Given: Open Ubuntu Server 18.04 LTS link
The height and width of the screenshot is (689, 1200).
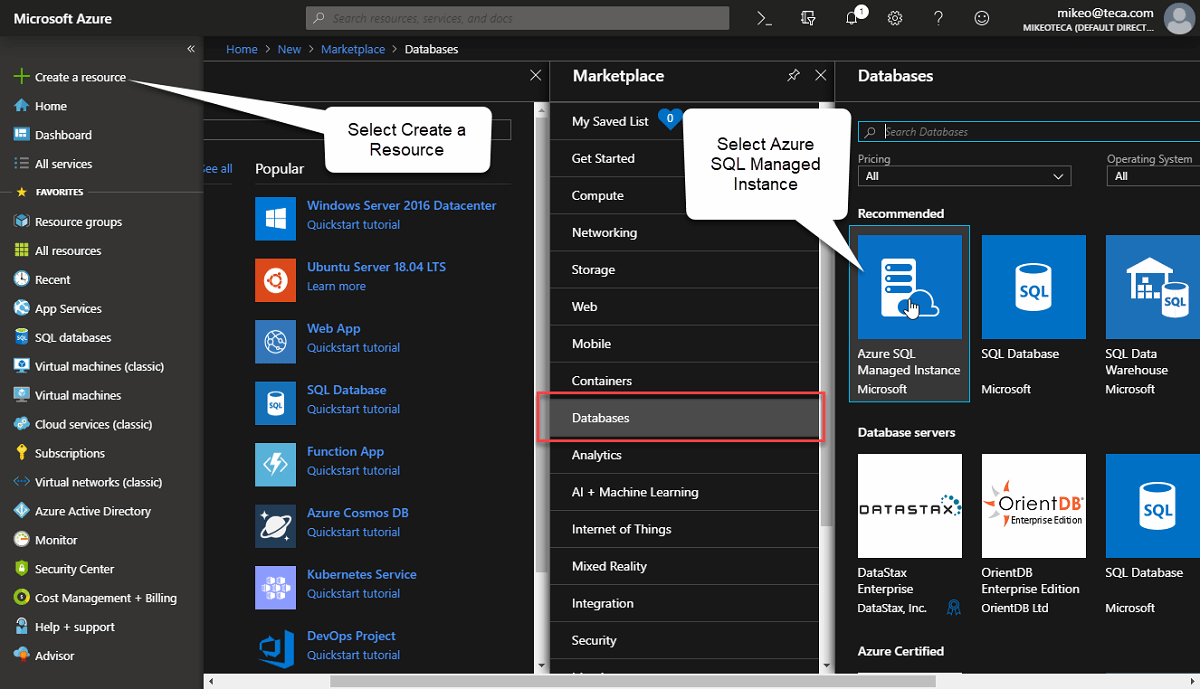Looking at the screenshot, I should point(376,267).
